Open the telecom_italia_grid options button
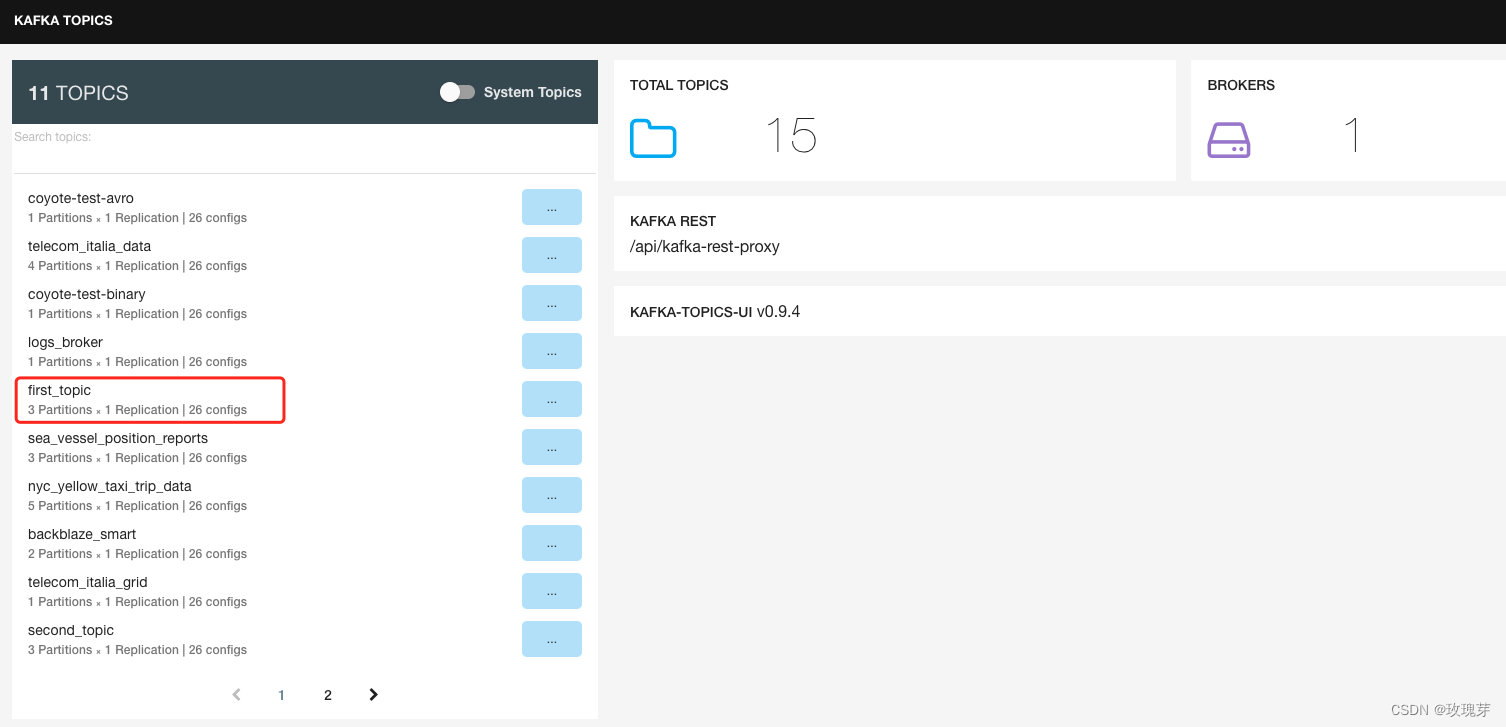Viewport: 1506px width, 727px height. click(x=552, y=591)
